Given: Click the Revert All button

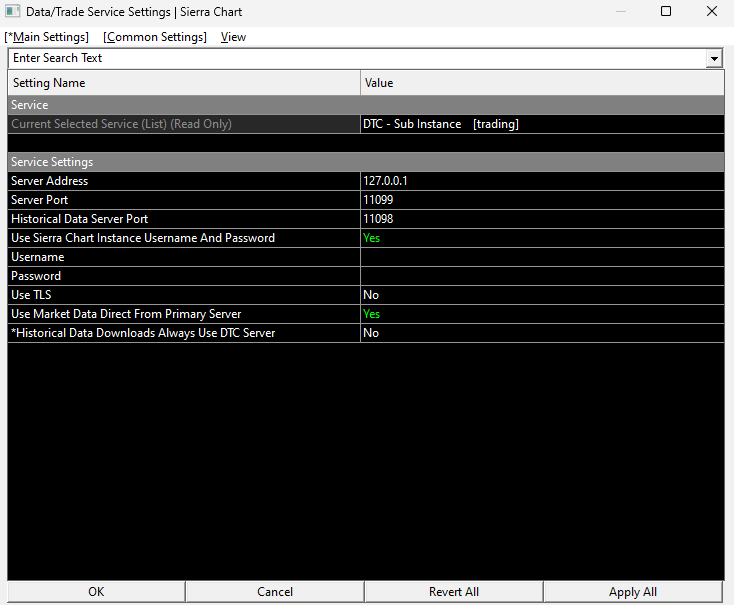Looking at the screenshot, I should point(454,592).
